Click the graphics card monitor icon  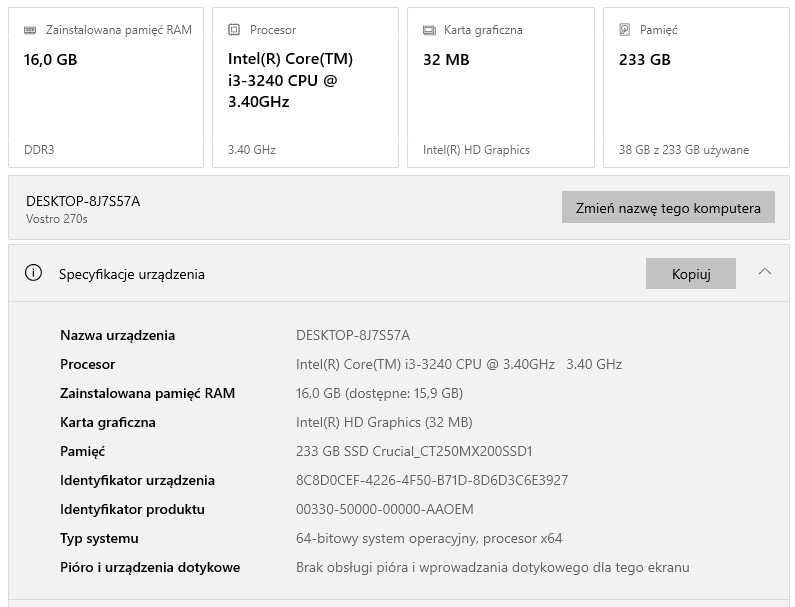tap(429, 30)
